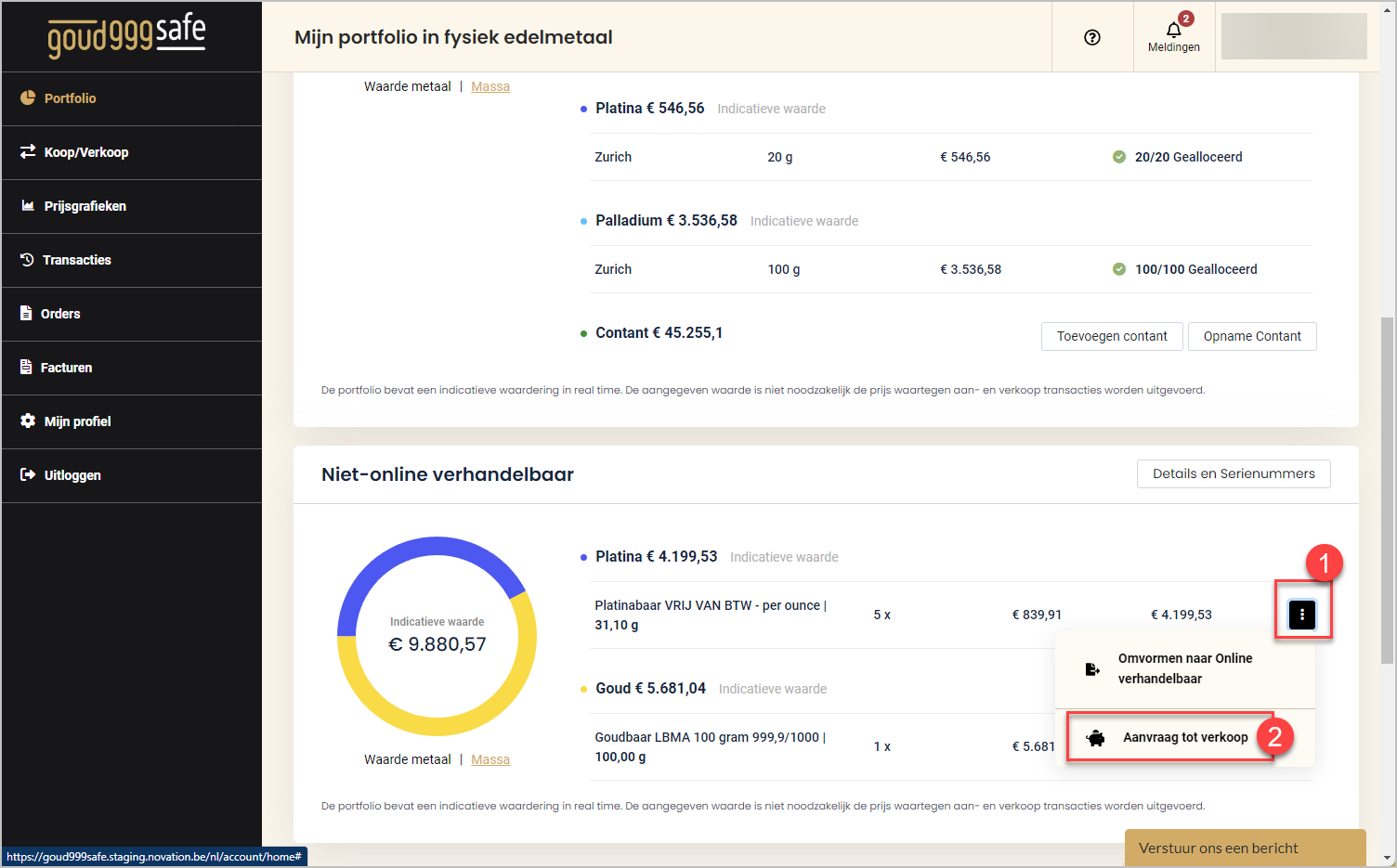The image size is (1397, 868).
Task: Click the Facturen document icon
Action: [26, 367]
